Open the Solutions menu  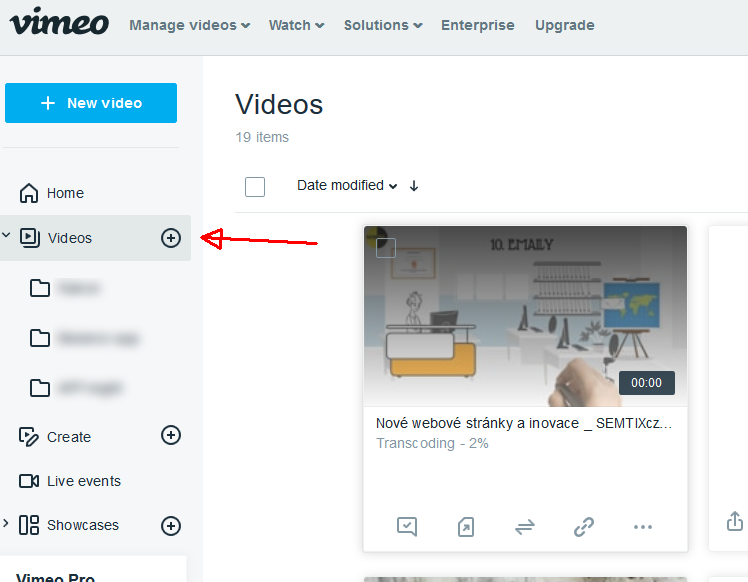[x=382, y=25]
